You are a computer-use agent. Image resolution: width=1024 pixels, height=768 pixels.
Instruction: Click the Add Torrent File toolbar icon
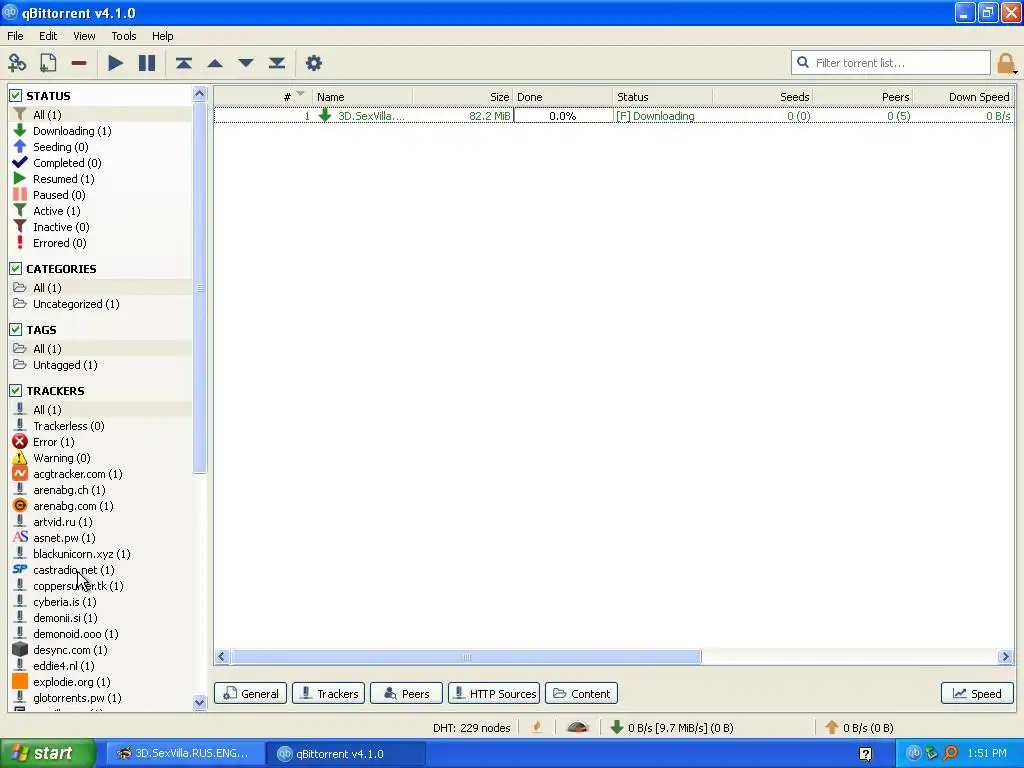48,63
